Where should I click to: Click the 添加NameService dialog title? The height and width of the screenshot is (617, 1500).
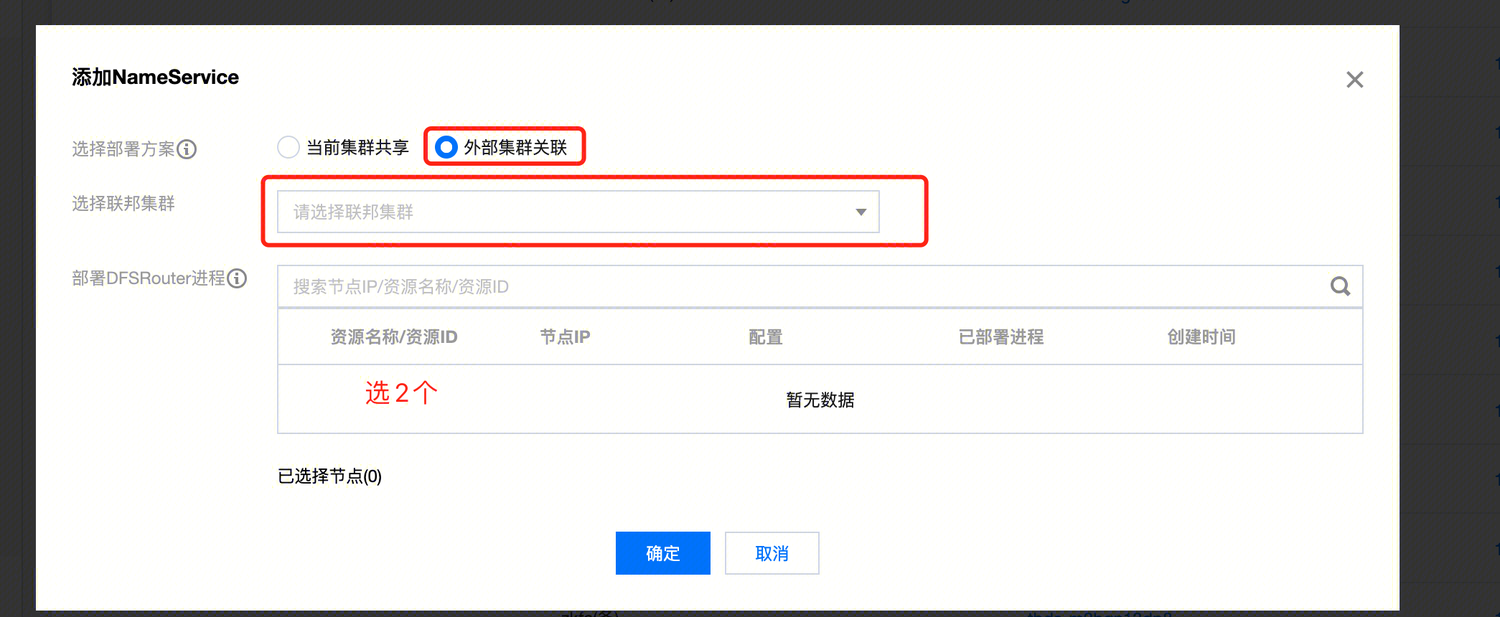(x=155, y=77)
